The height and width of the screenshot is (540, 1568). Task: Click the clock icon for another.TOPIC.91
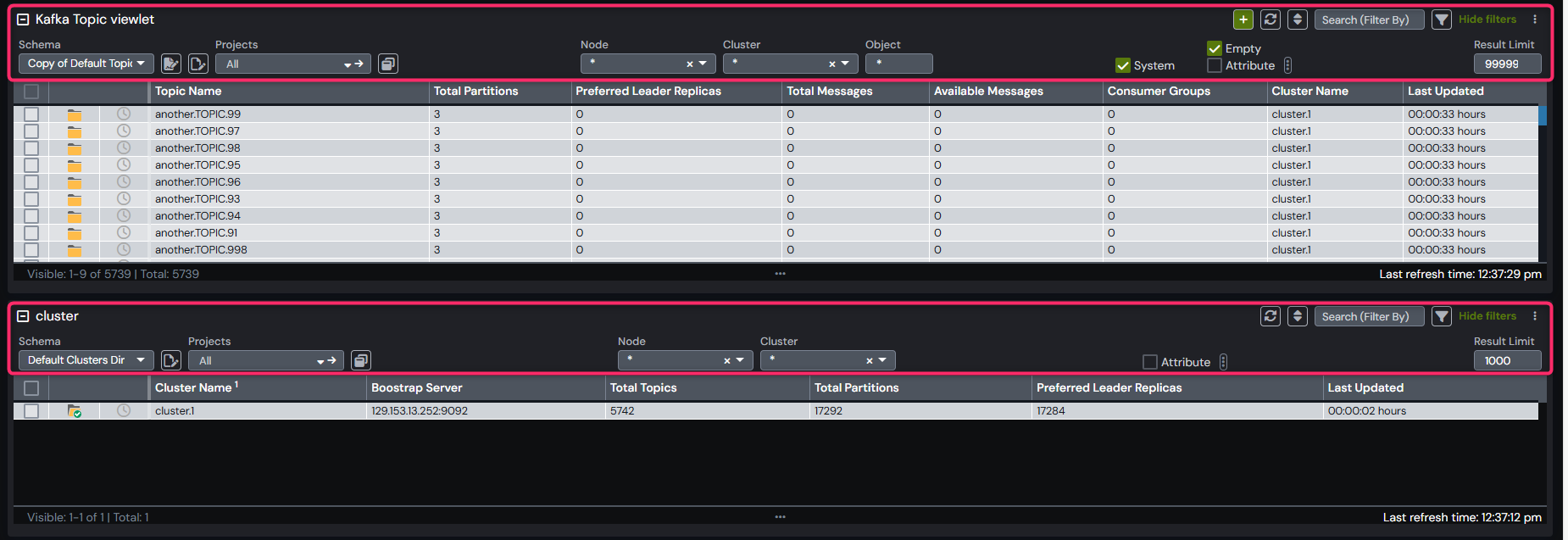(124, 232)
